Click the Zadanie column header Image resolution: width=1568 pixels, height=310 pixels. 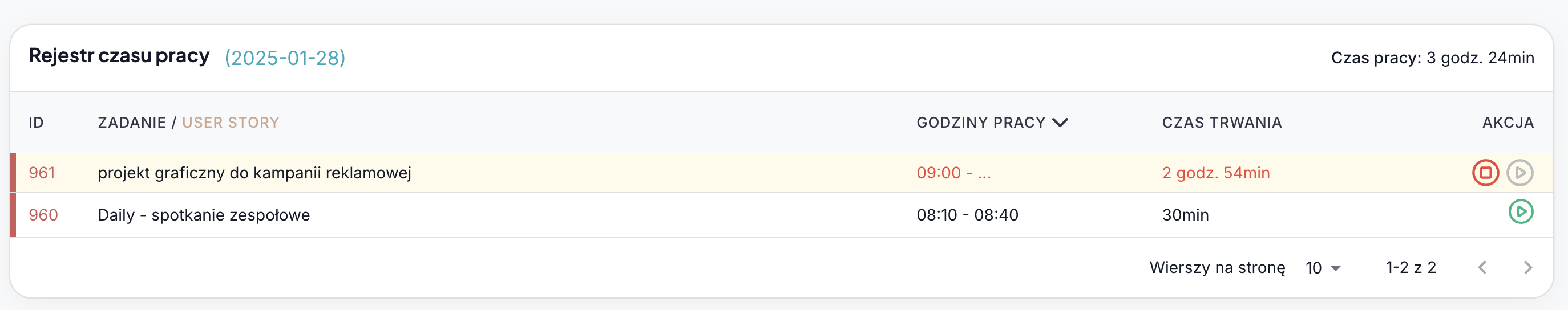131,123
